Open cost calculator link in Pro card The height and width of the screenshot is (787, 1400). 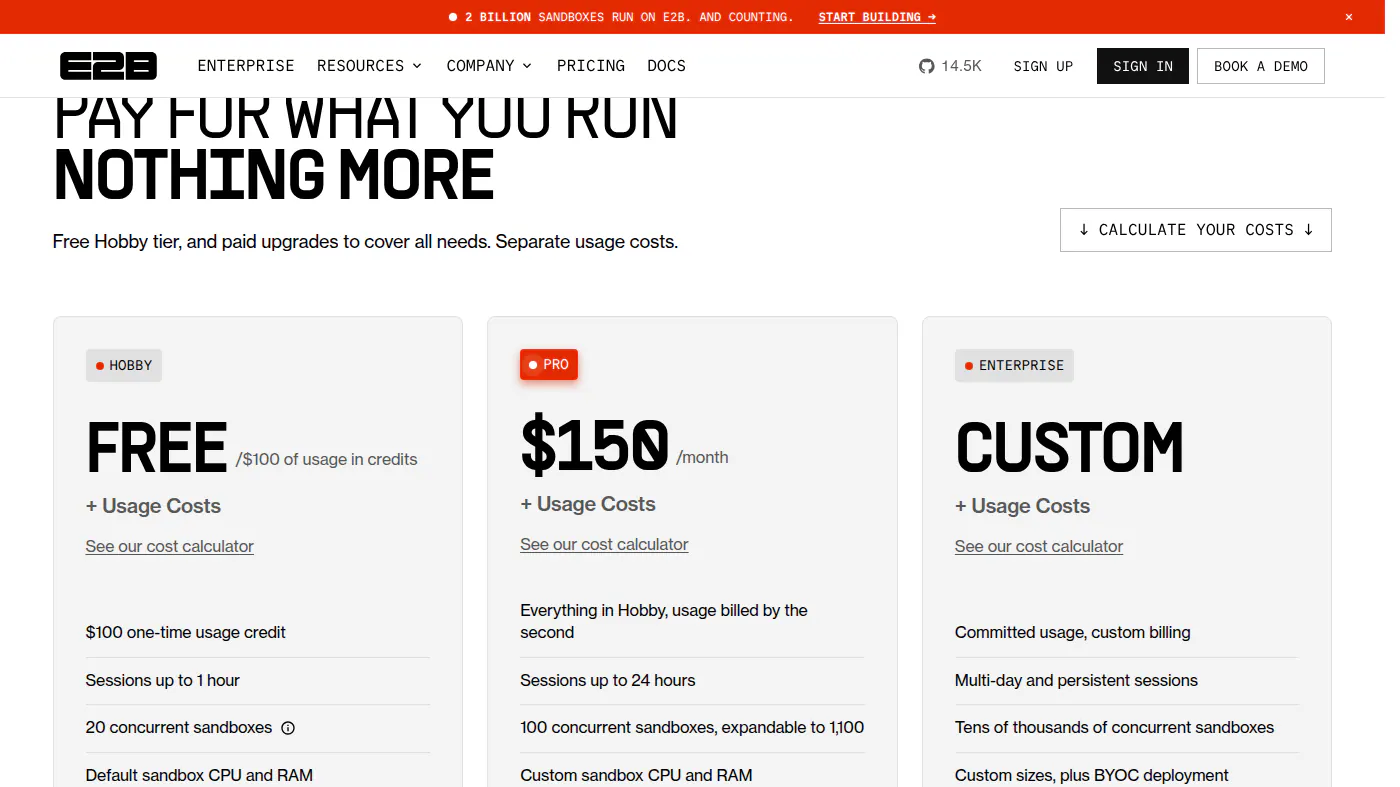[x=604, y=544]
